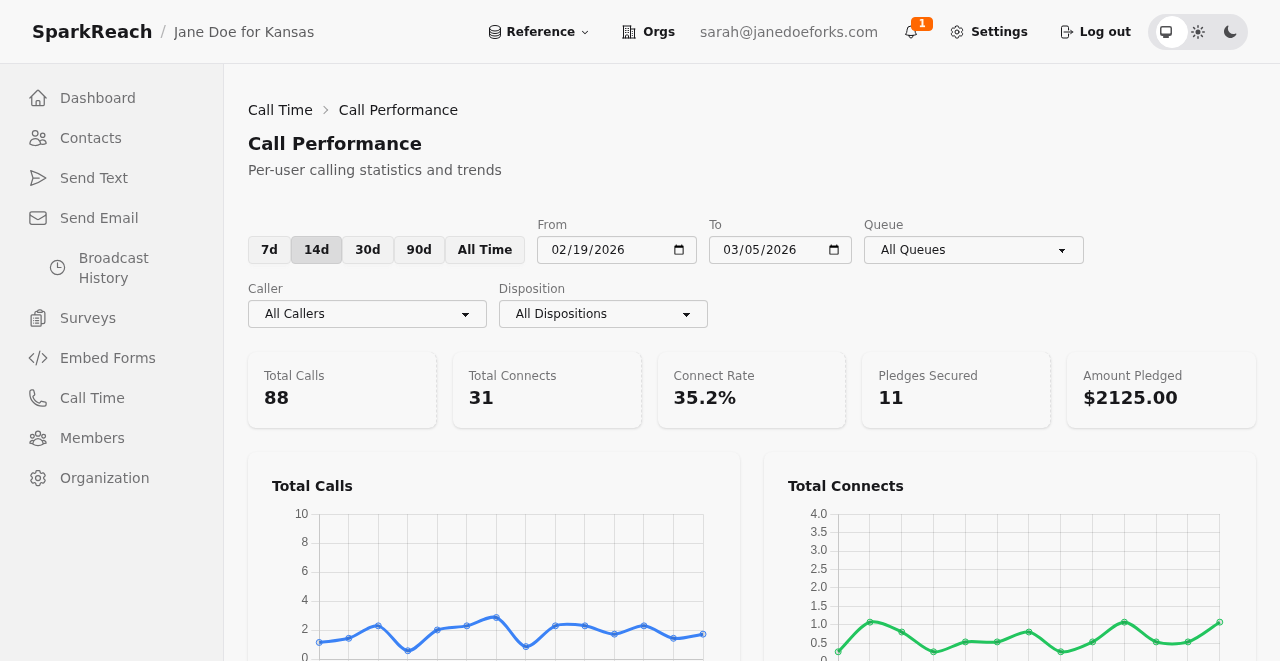This screenshot has height=661, width=1280.
Task: Click the Broadcast History clock icon
Action: [x=58, y=268]
